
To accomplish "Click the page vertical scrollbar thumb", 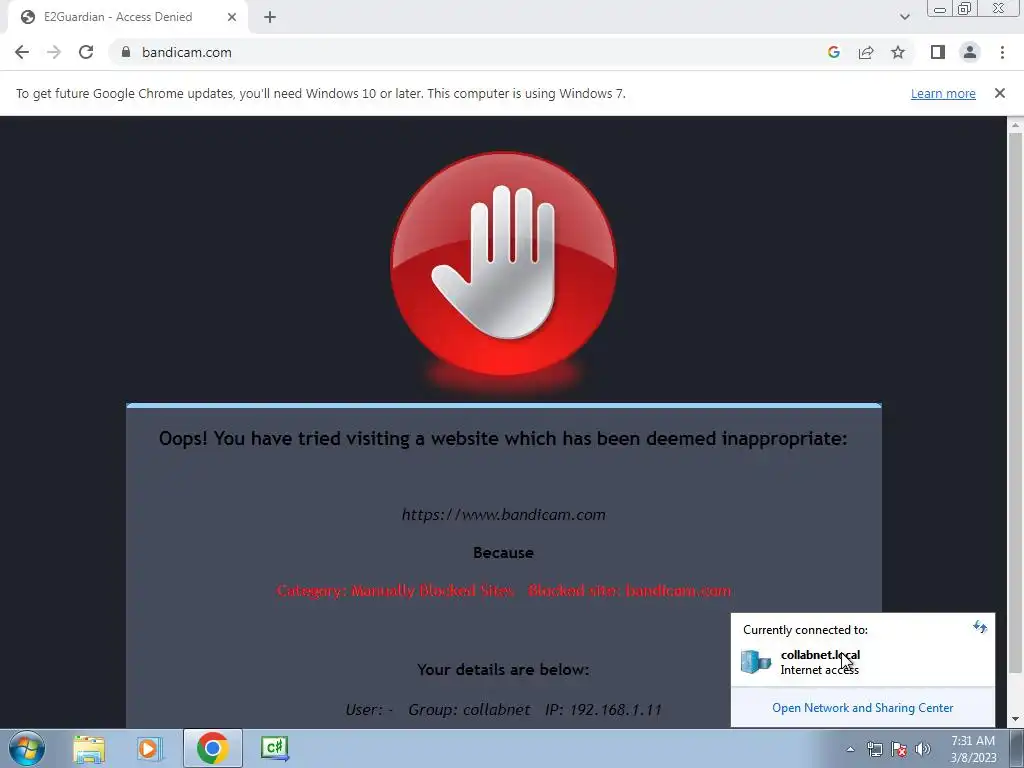I will pyautogui.click(x=1015, y=402).
